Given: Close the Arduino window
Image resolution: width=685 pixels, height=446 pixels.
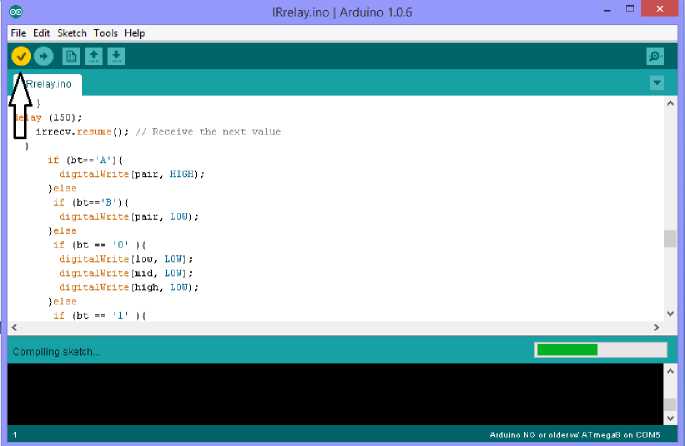Looking at the screenshot, I should pos(660,9).
